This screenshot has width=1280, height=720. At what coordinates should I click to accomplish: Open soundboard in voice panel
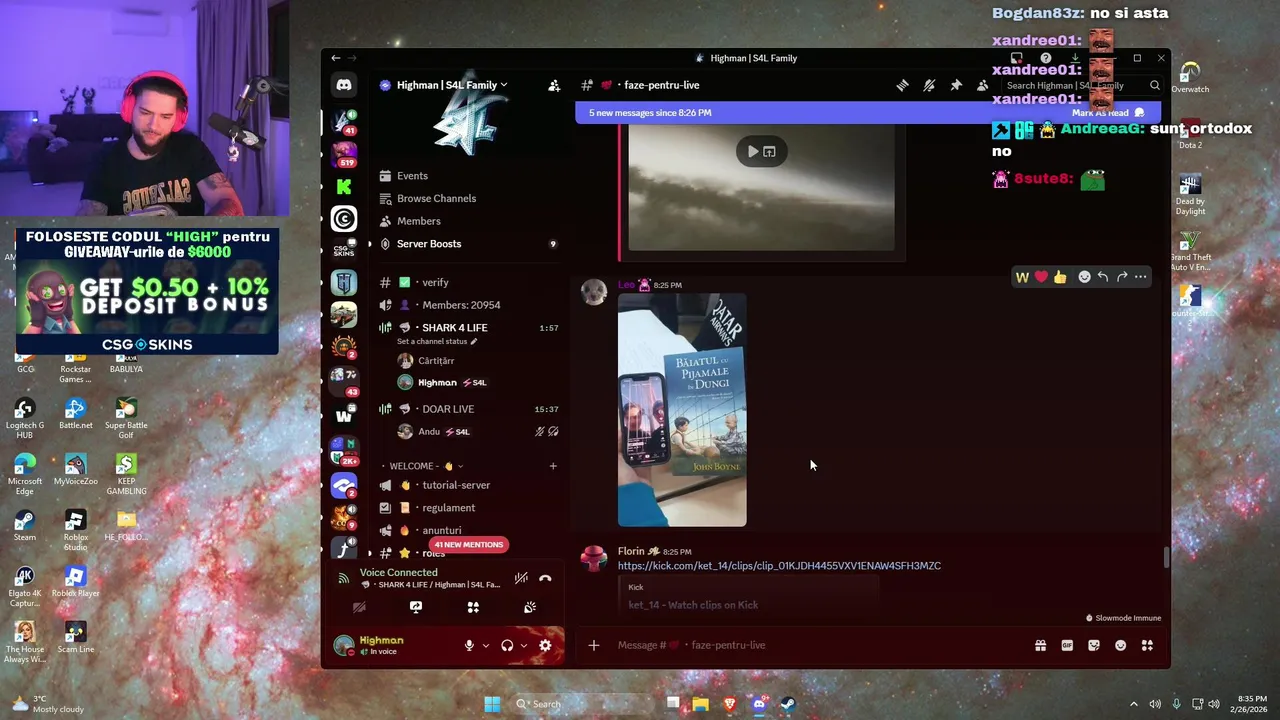[530, 607]
